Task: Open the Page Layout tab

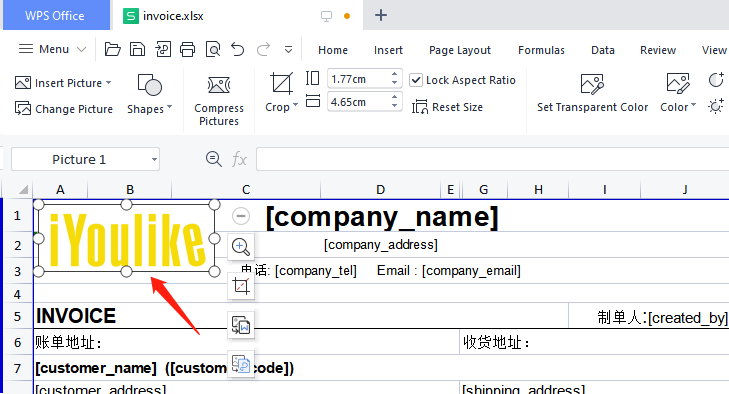Action: [460, 50]
